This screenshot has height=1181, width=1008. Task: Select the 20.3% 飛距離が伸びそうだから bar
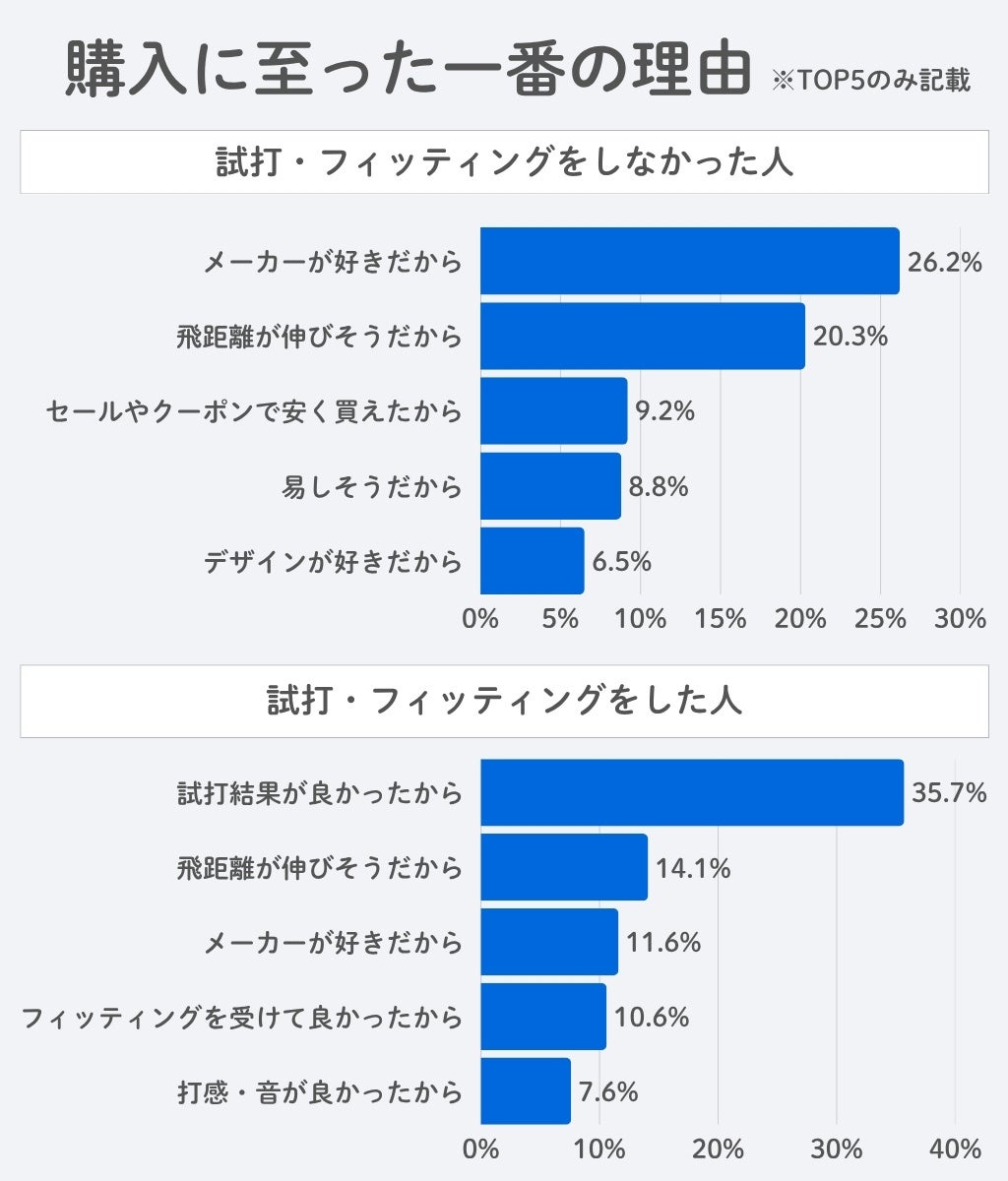click(643, 336)
